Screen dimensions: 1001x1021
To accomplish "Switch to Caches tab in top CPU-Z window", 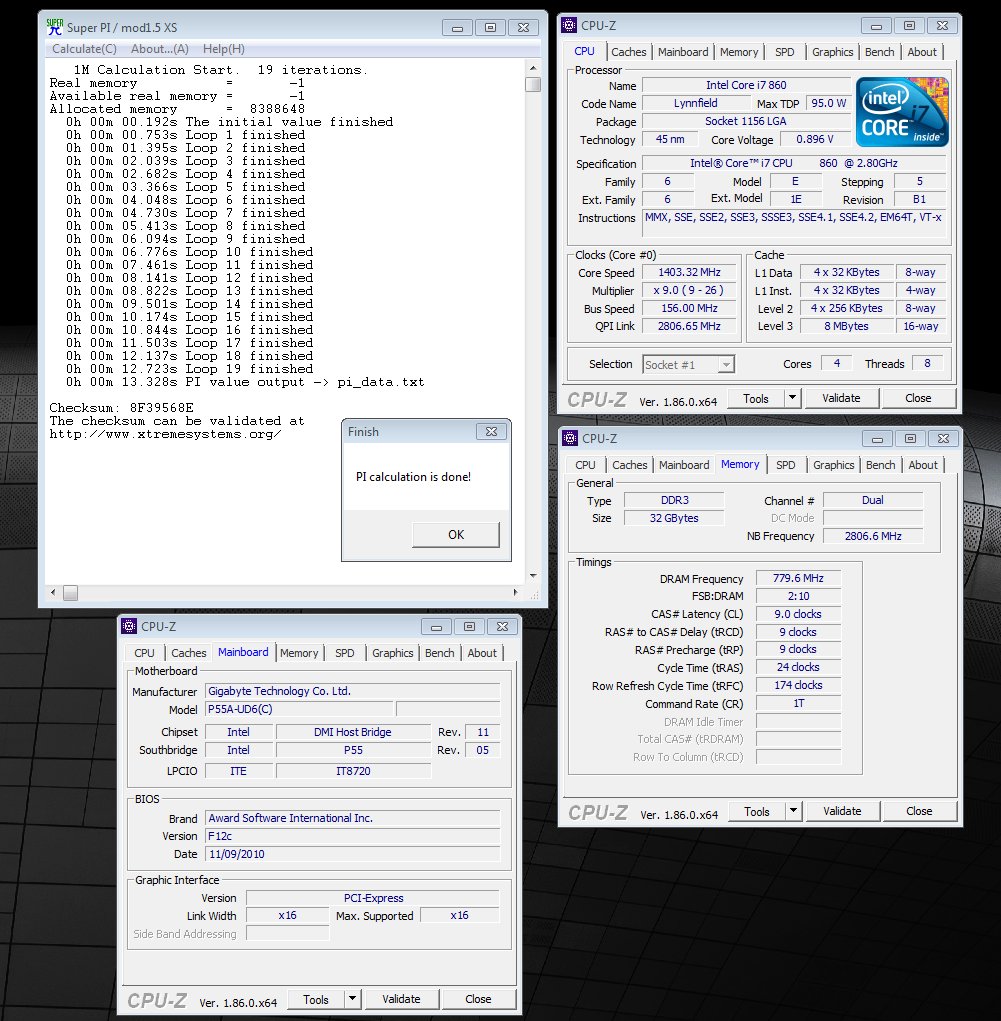I will point(628,52).
